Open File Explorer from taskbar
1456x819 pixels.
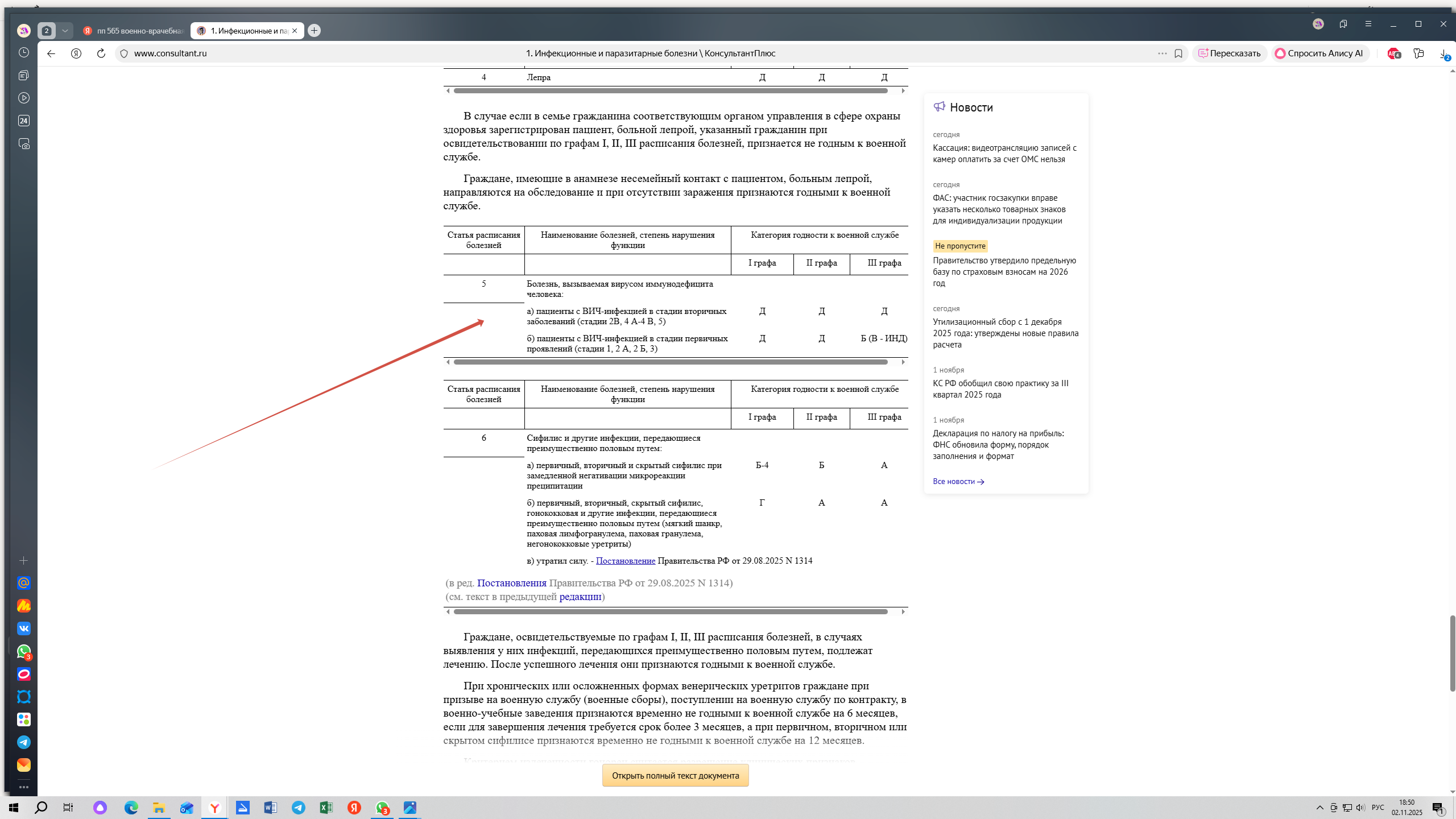(x=159, y=808)
